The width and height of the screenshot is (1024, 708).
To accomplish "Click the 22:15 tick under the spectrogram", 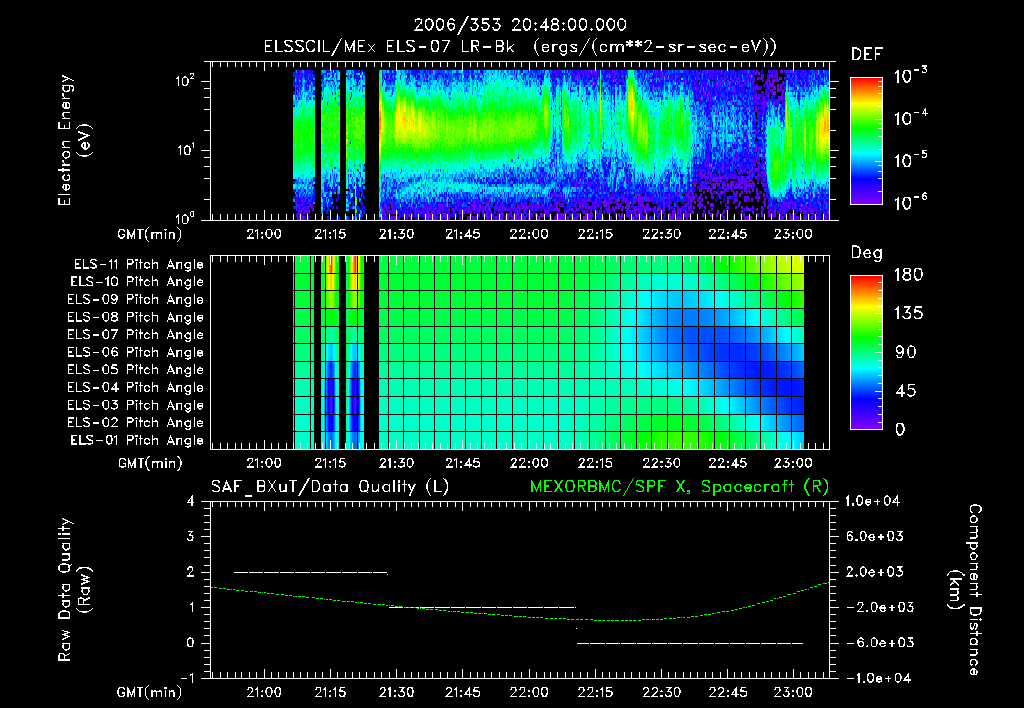I will [595, 234].
